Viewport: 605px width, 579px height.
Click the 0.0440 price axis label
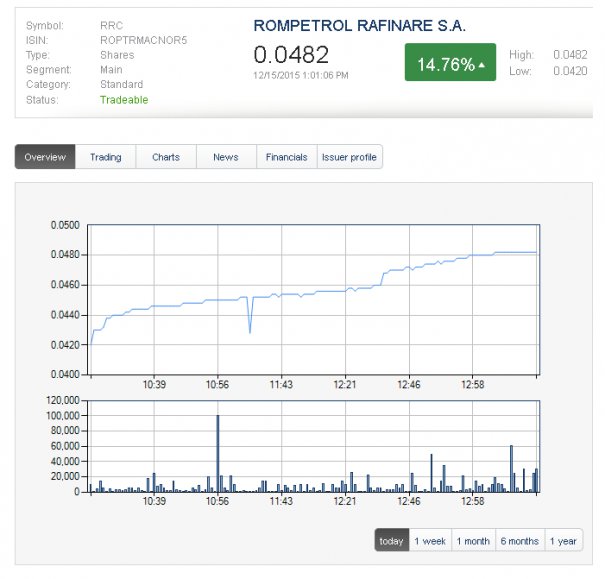point(65,315)
